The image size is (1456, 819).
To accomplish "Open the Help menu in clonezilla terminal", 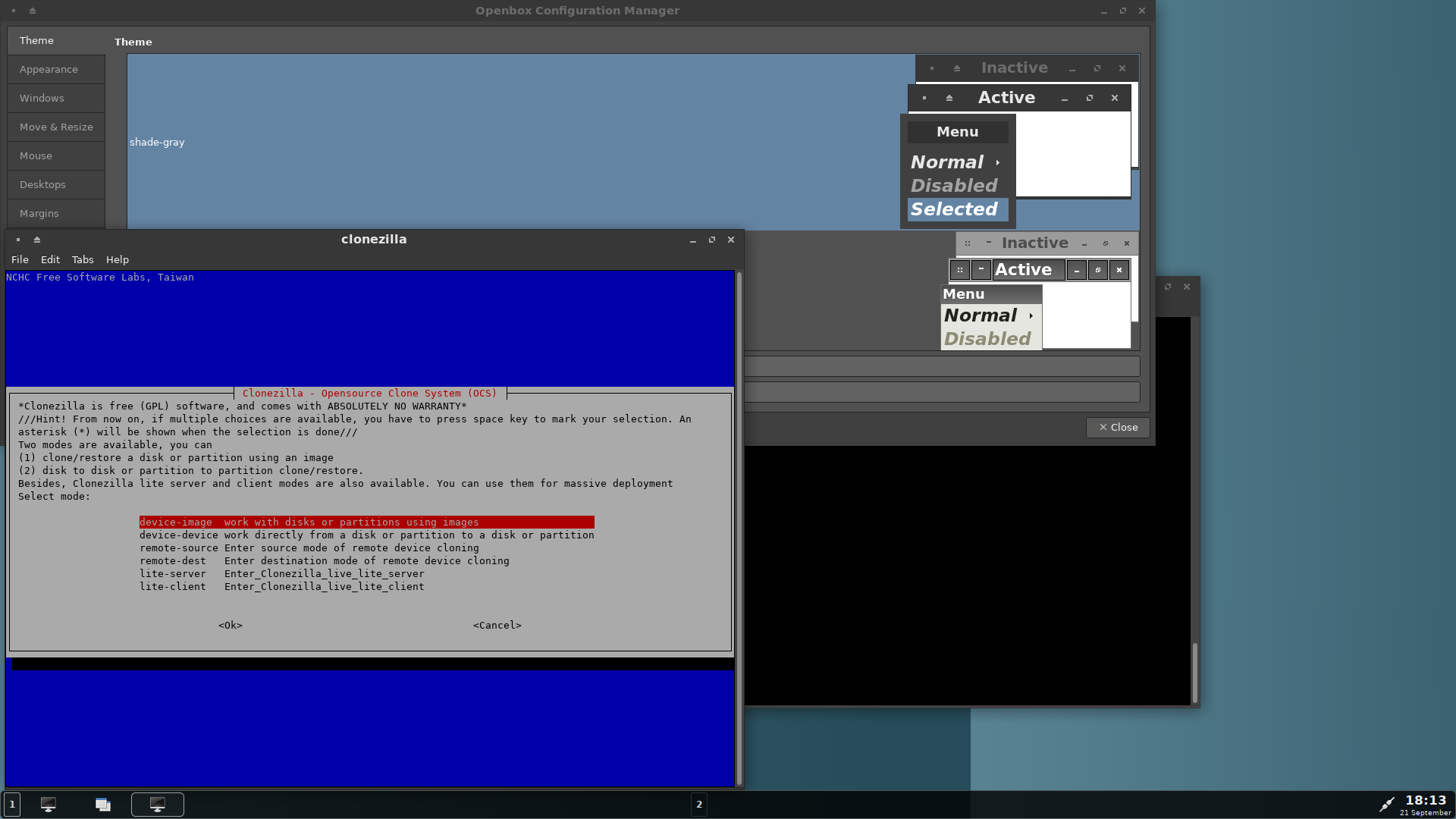I will [118, 259].
